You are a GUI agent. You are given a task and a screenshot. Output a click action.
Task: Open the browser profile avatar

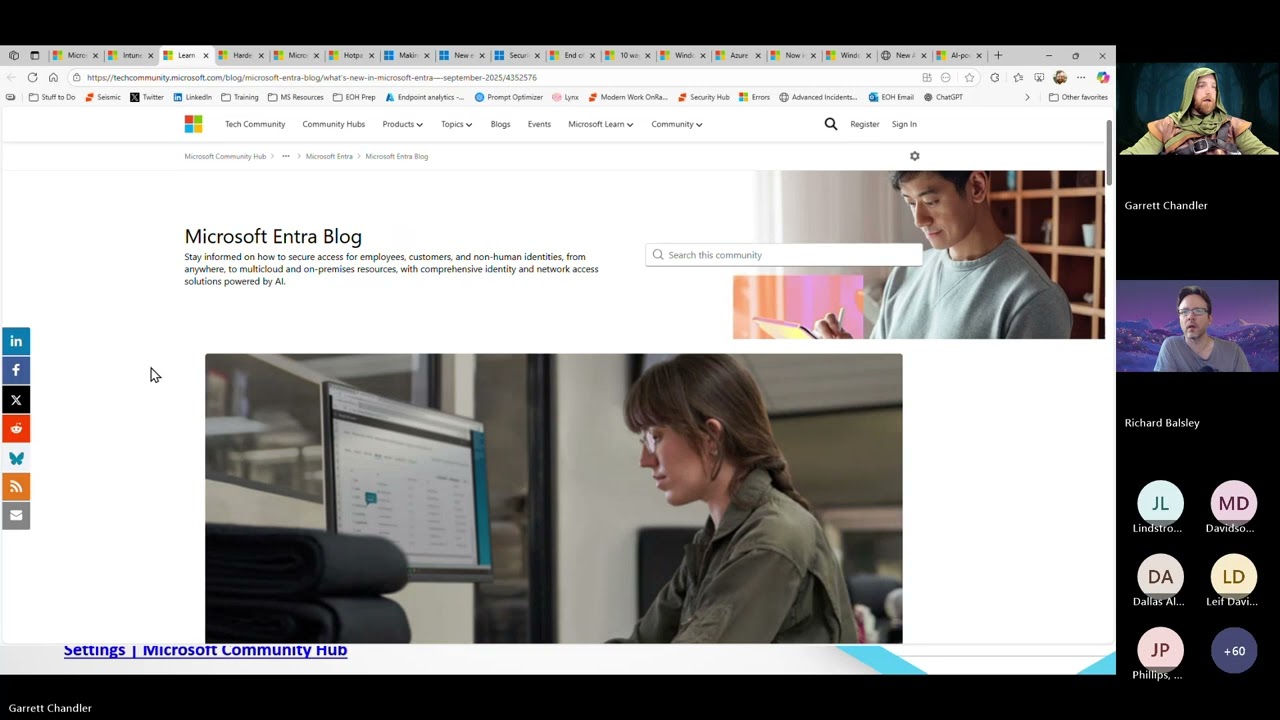tap(1060, 77)
